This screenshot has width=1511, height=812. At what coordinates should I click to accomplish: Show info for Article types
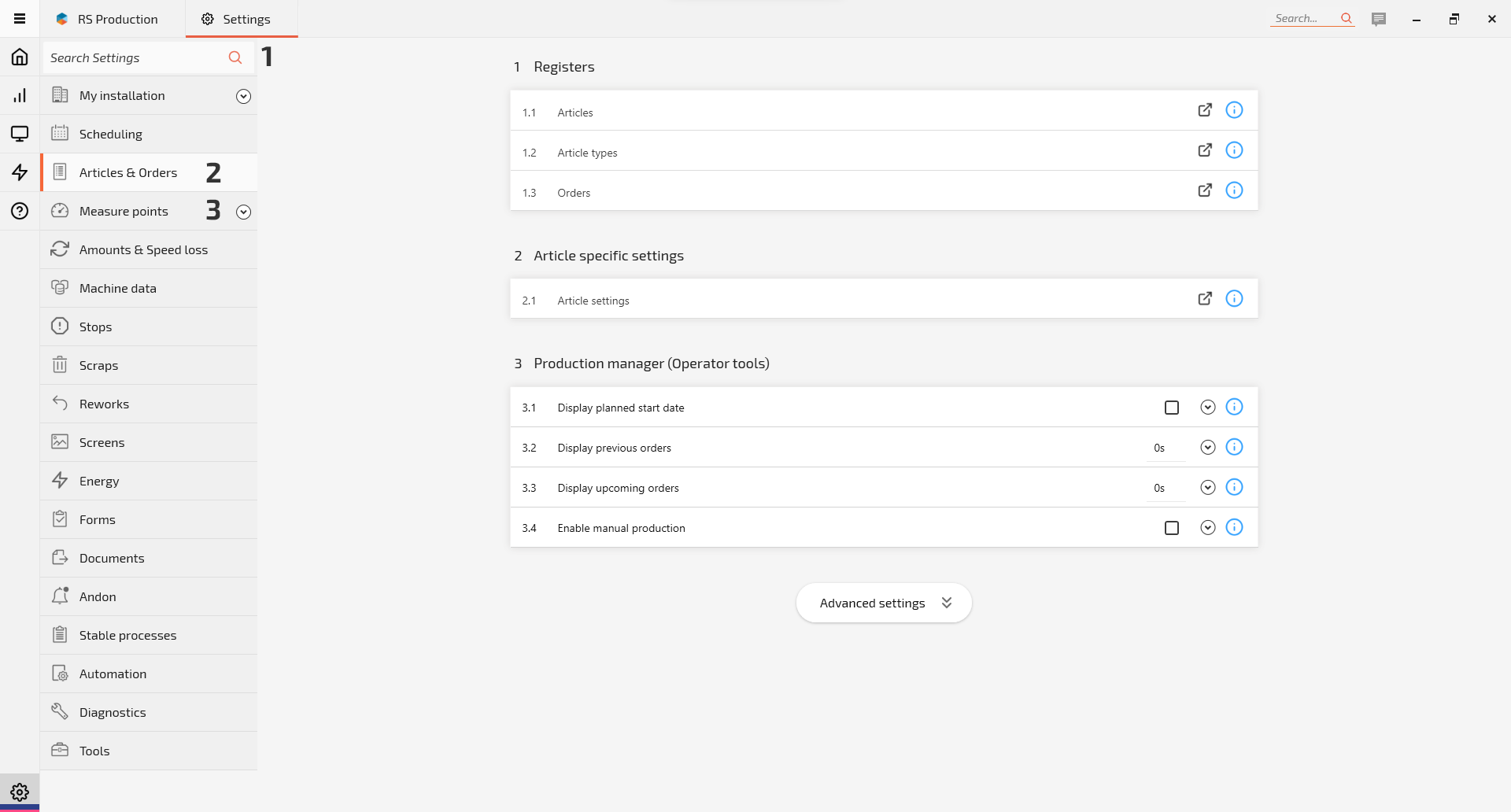(1234, 150)
